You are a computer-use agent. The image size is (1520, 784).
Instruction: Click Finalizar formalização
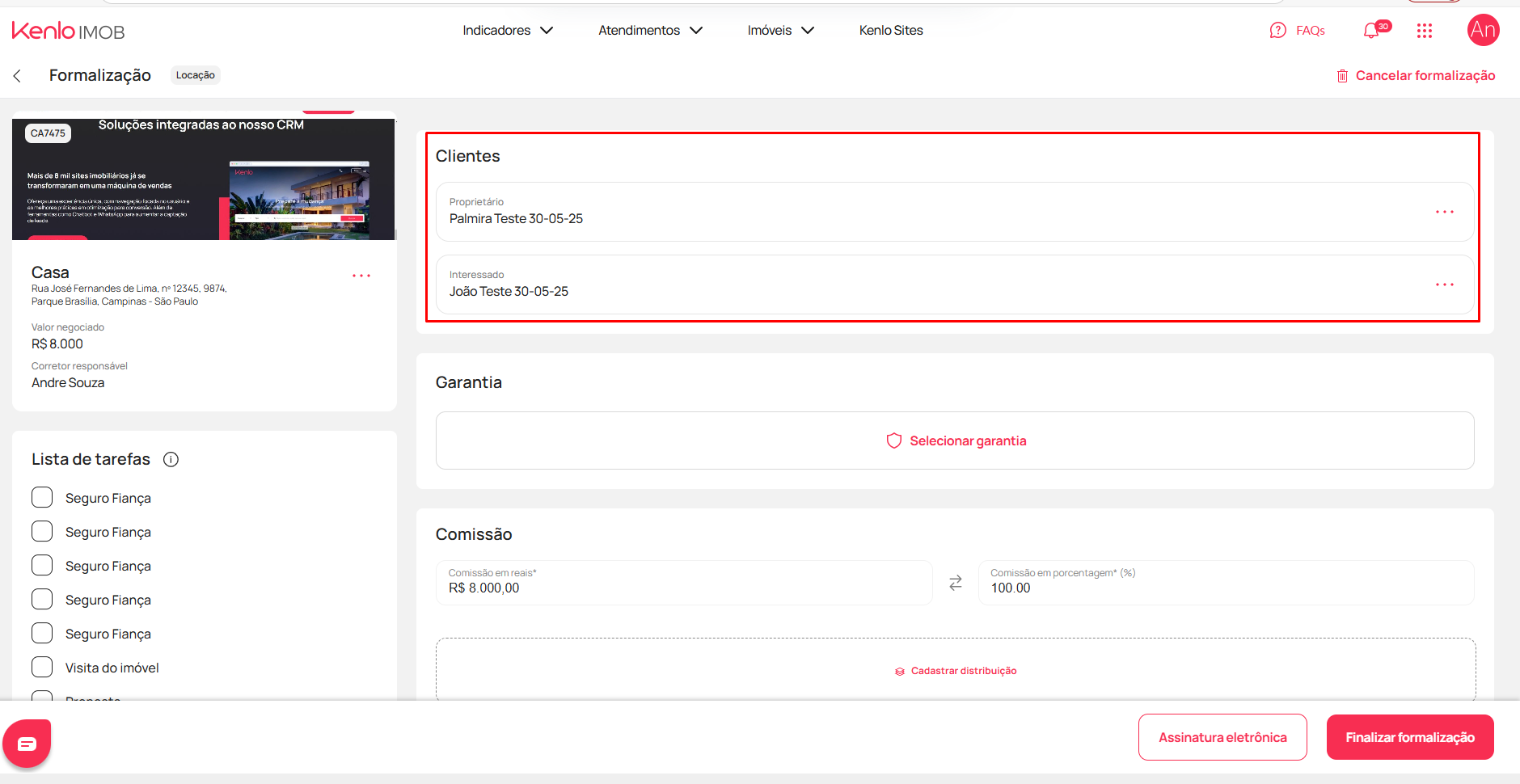coord(1410,737)
